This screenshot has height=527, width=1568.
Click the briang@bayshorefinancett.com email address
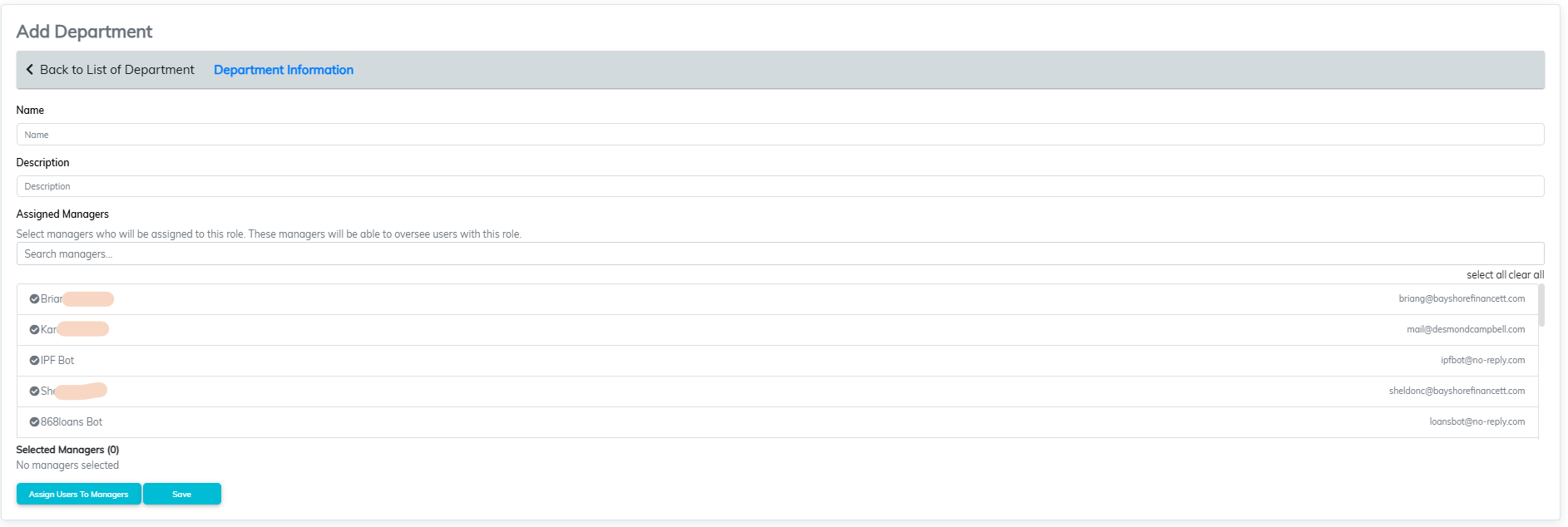(1462, 299)
